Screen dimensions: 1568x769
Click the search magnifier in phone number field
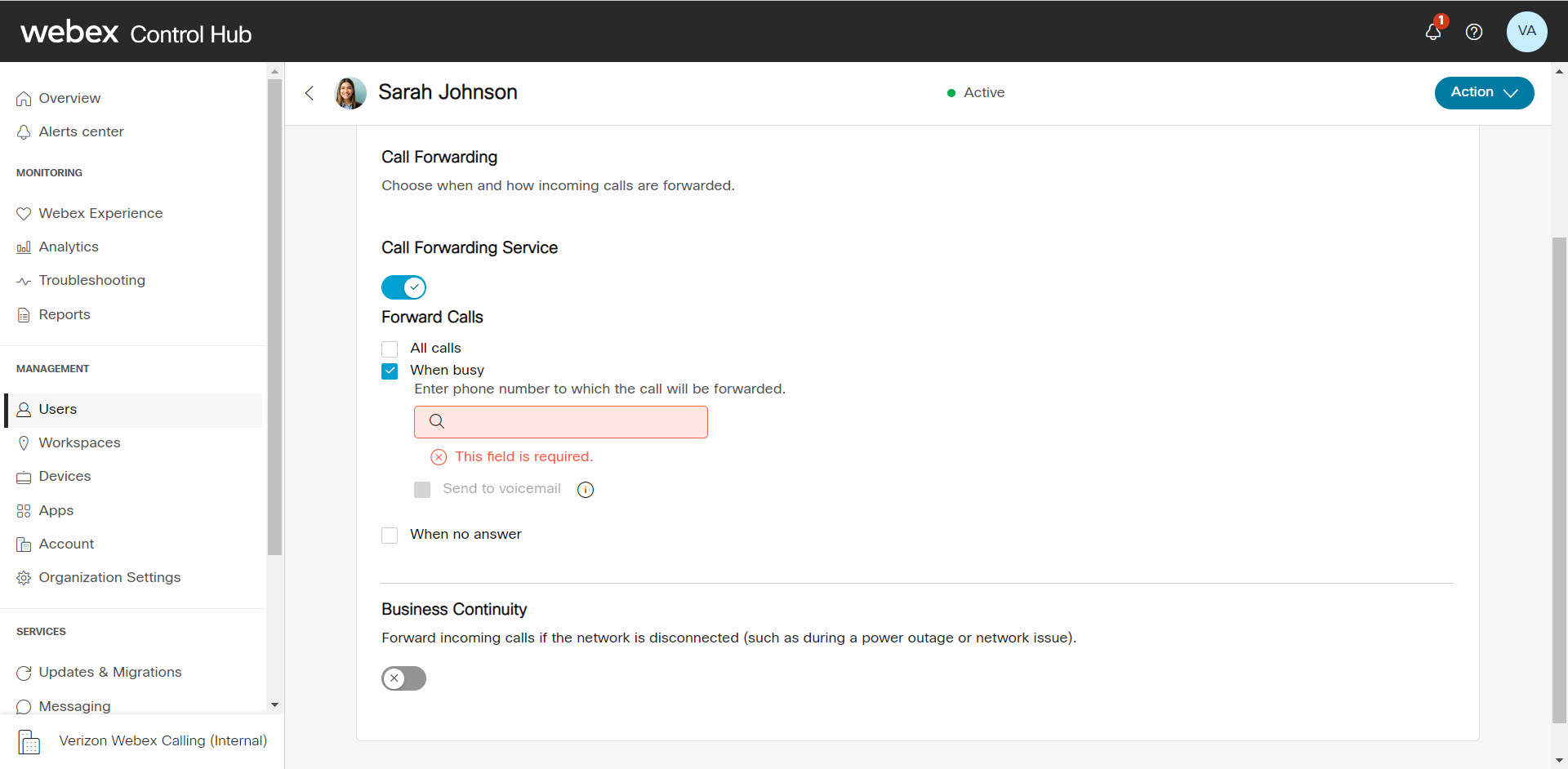(437, 422)
